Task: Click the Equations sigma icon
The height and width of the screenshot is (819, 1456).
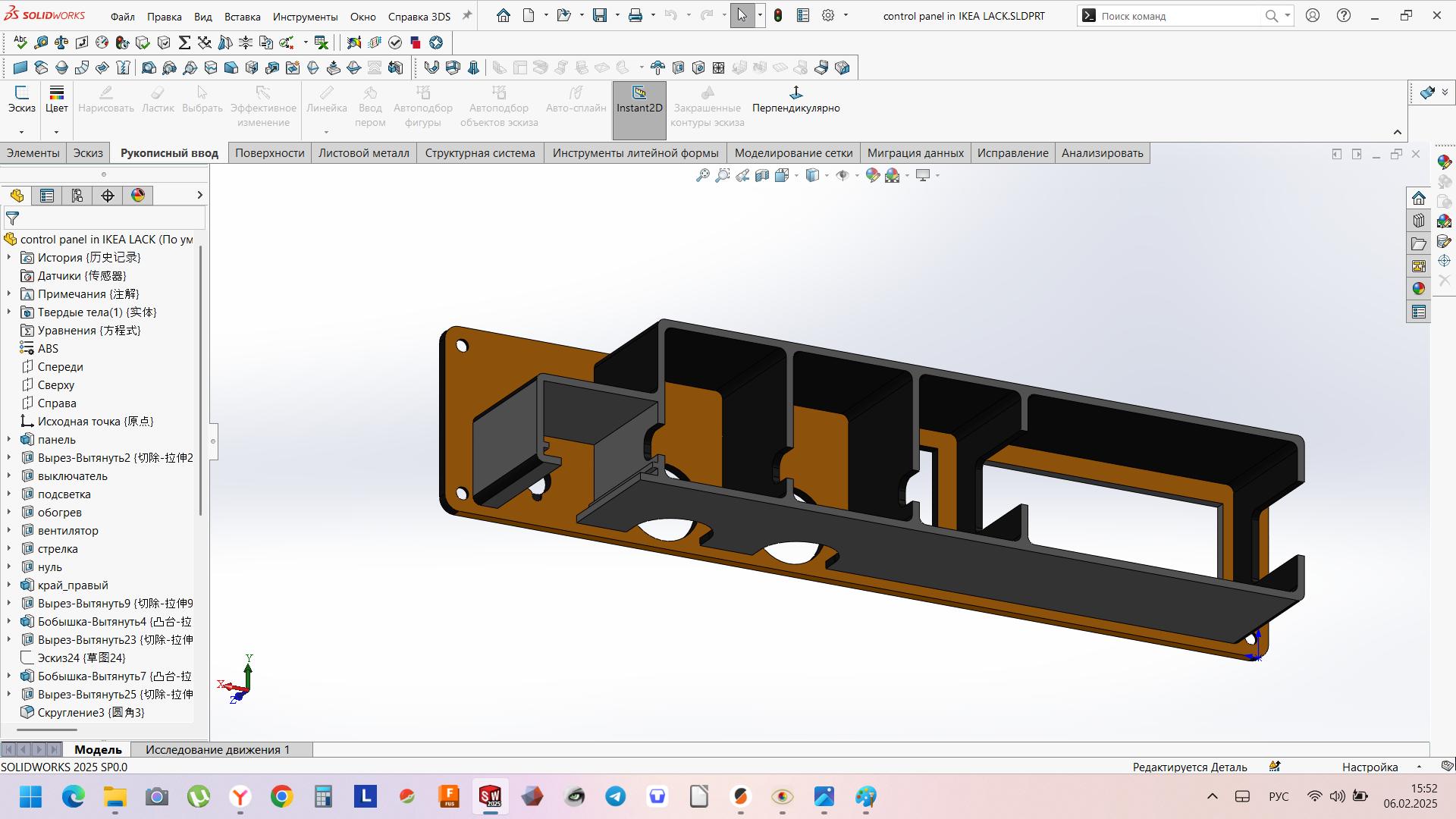Action: click(x=184, y=42)
